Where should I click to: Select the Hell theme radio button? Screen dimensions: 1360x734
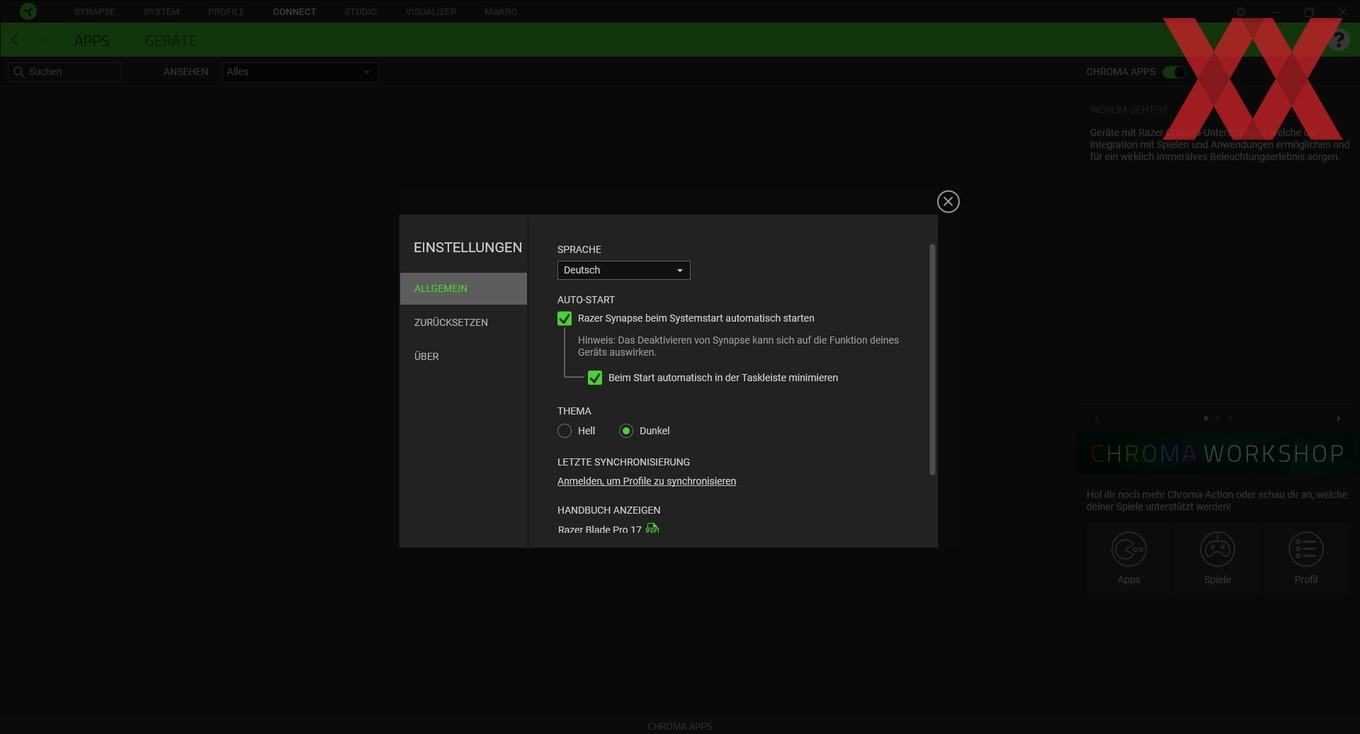[565, 431]
